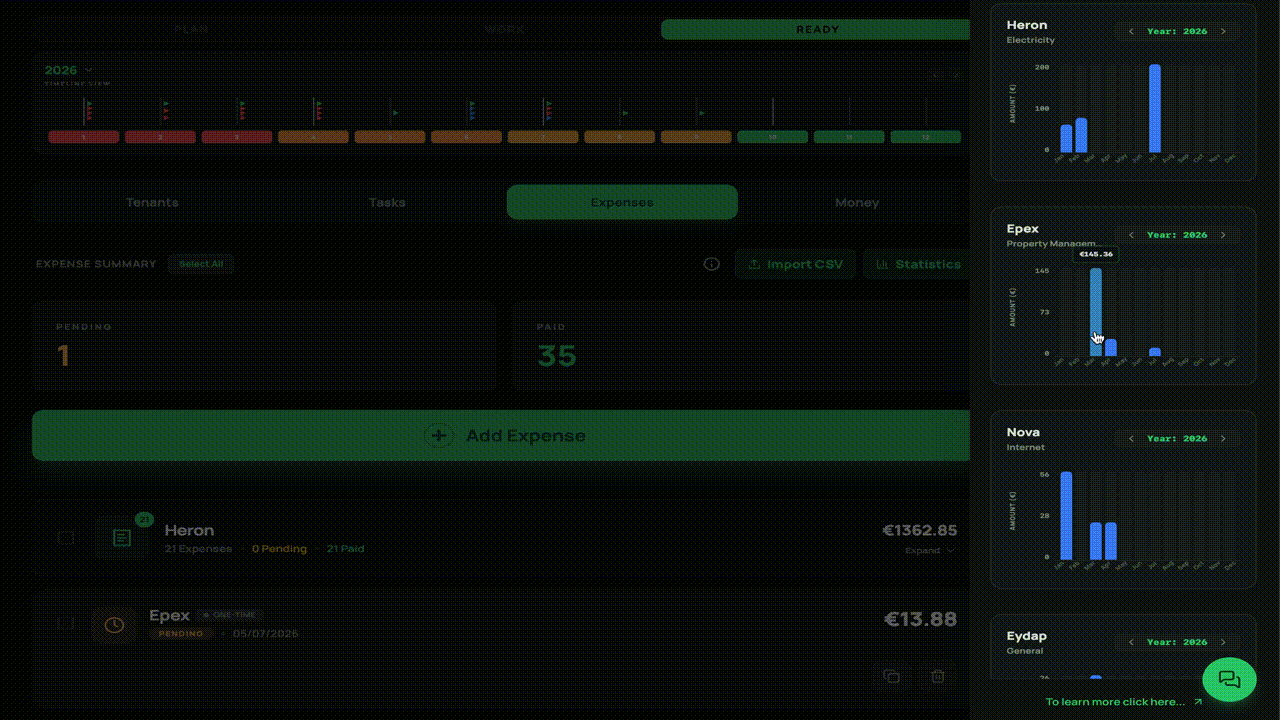This screenshot has height=720, width=1280.
Task: Open the 2026 timeline year dropdown
Action: (68, 70)
